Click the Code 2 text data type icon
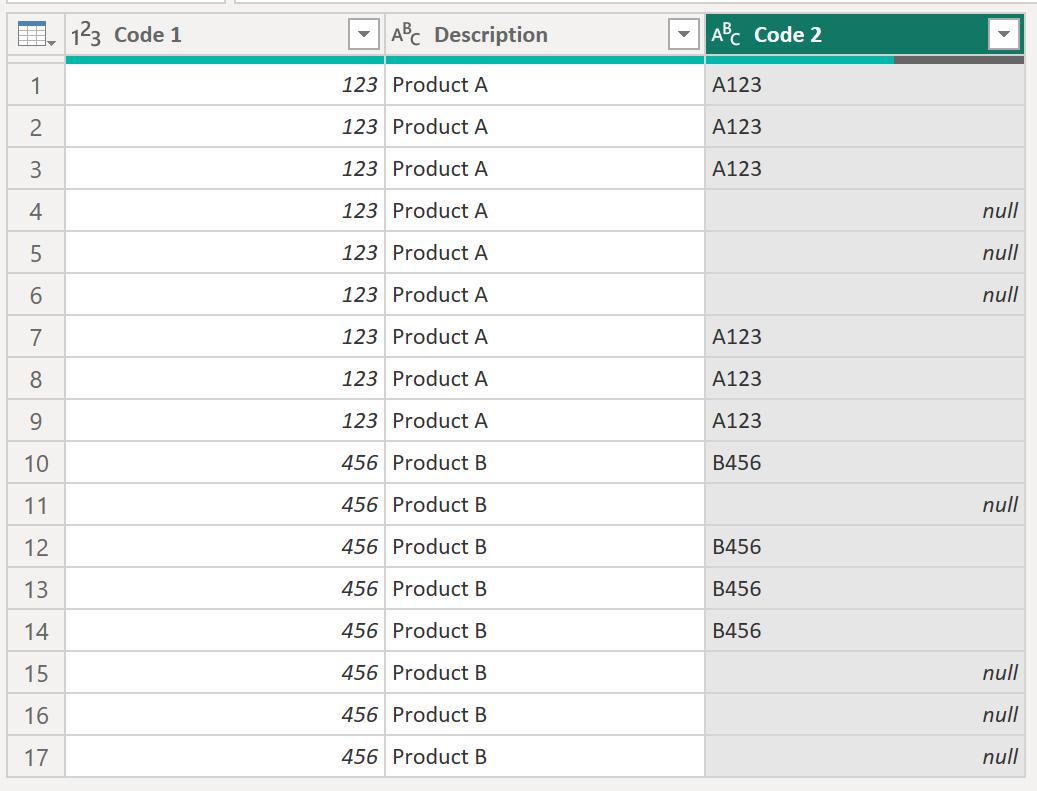The width and height of the screenshot is (1037, 791). coord(726,34)
